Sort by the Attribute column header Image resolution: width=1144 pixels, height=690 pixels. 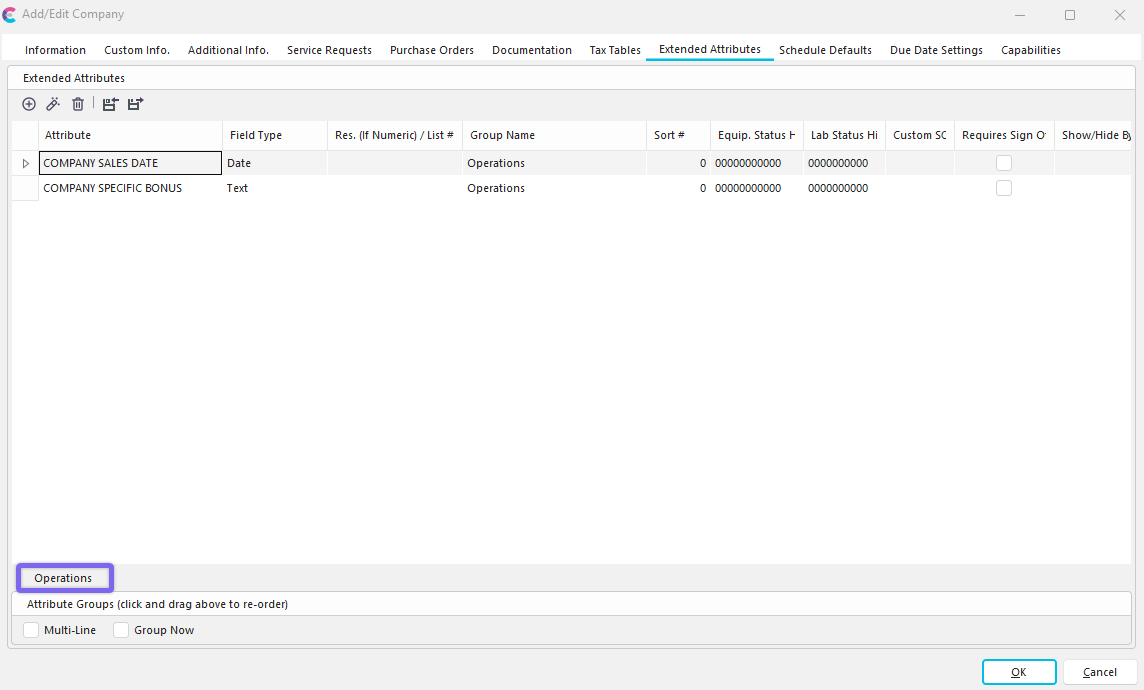point(130,135)
